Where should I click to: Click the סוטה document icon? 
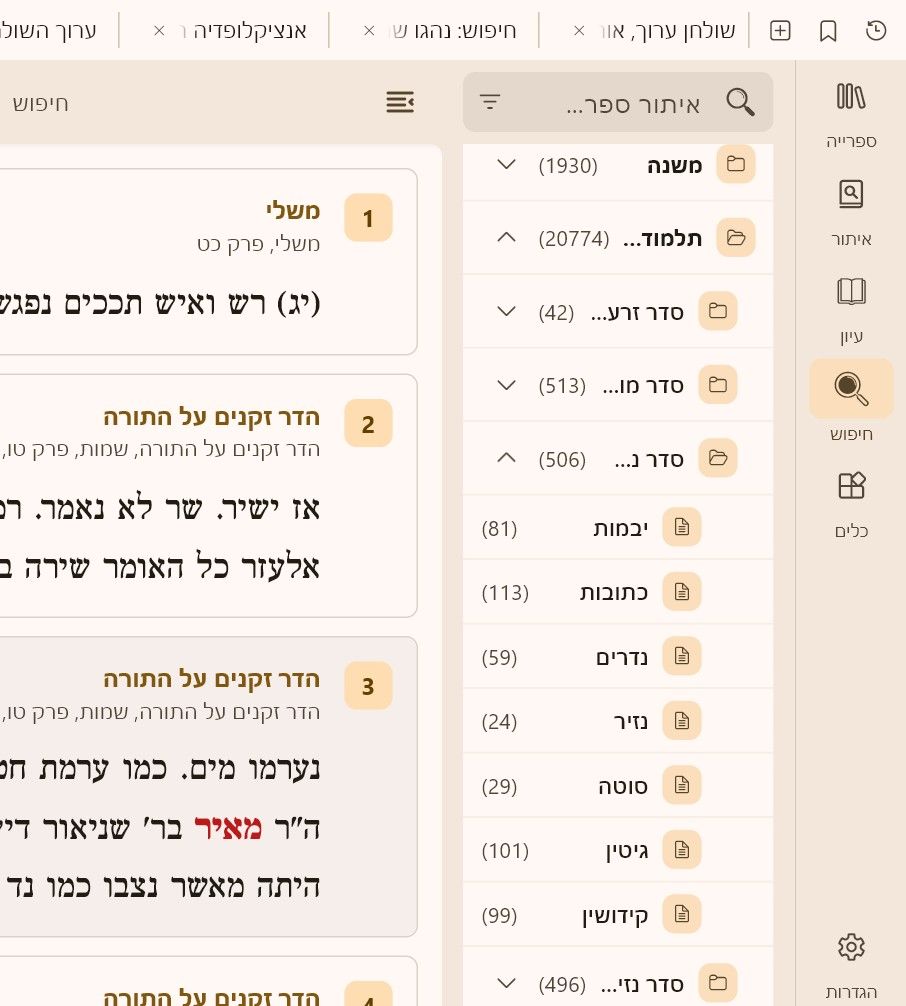pyautogui.click(x=681, y=785)
